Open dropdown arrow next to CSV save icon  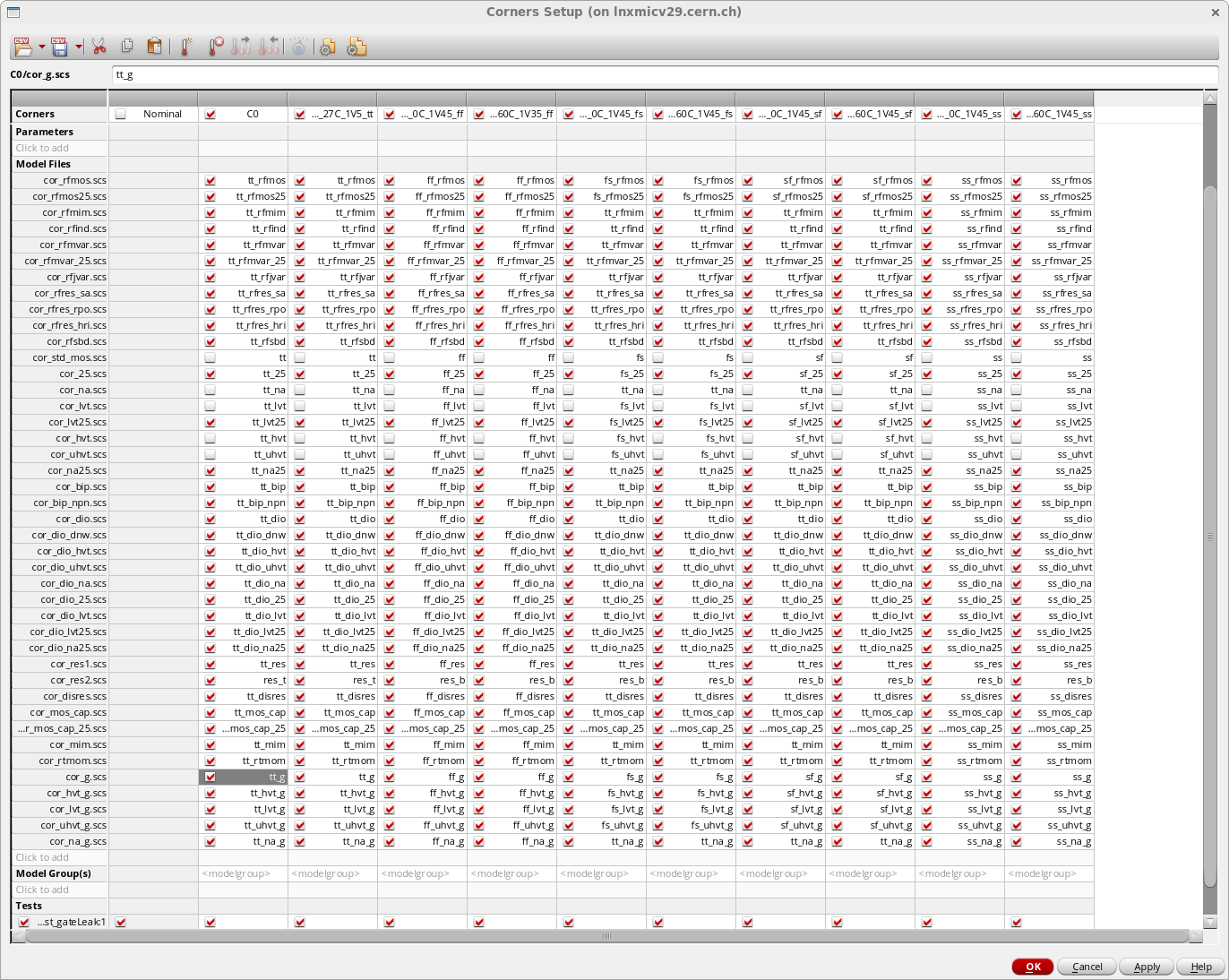pyautogui.click(x=79, y=47)
